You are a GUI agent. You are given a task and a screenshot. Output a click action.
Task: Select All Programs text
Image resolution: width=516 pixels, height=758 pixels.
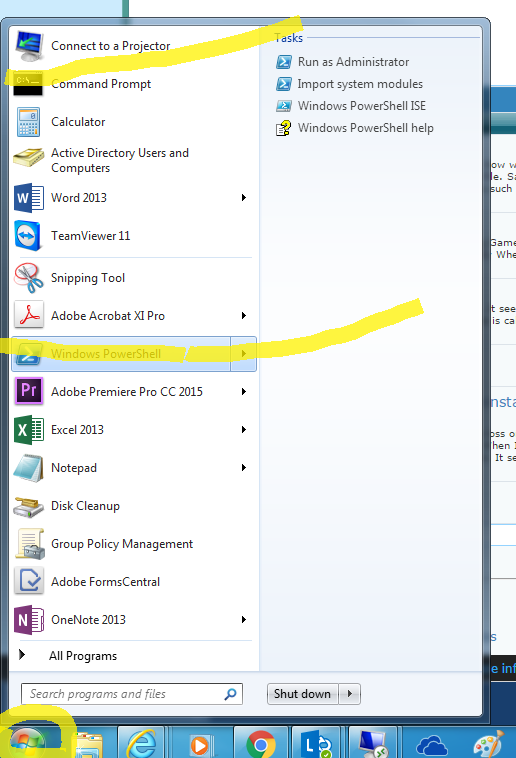coord(83,656)
